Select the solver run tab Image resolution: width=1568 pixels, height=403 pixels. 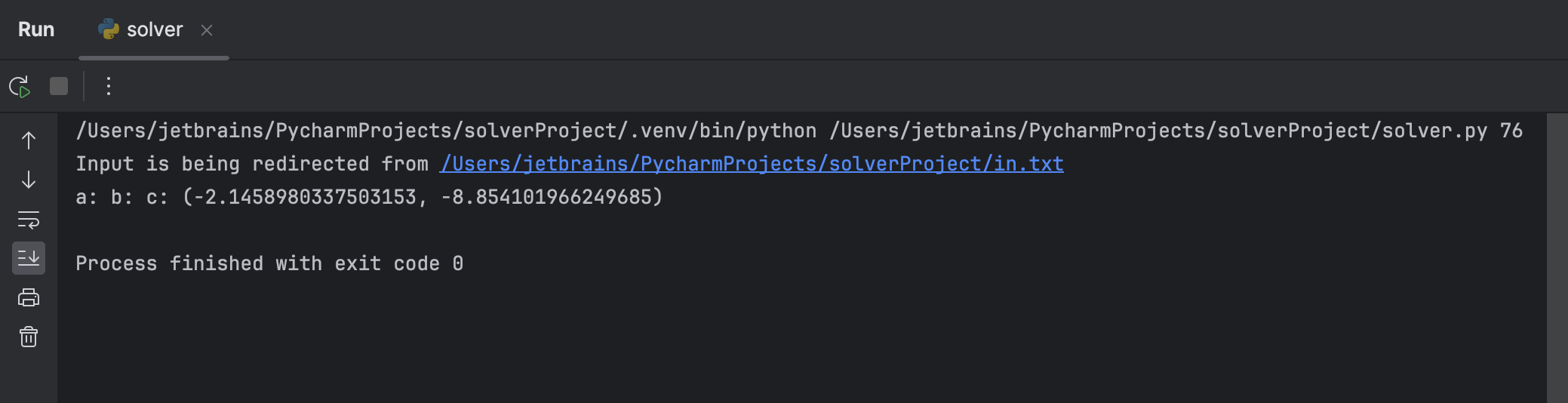(154, 30)
